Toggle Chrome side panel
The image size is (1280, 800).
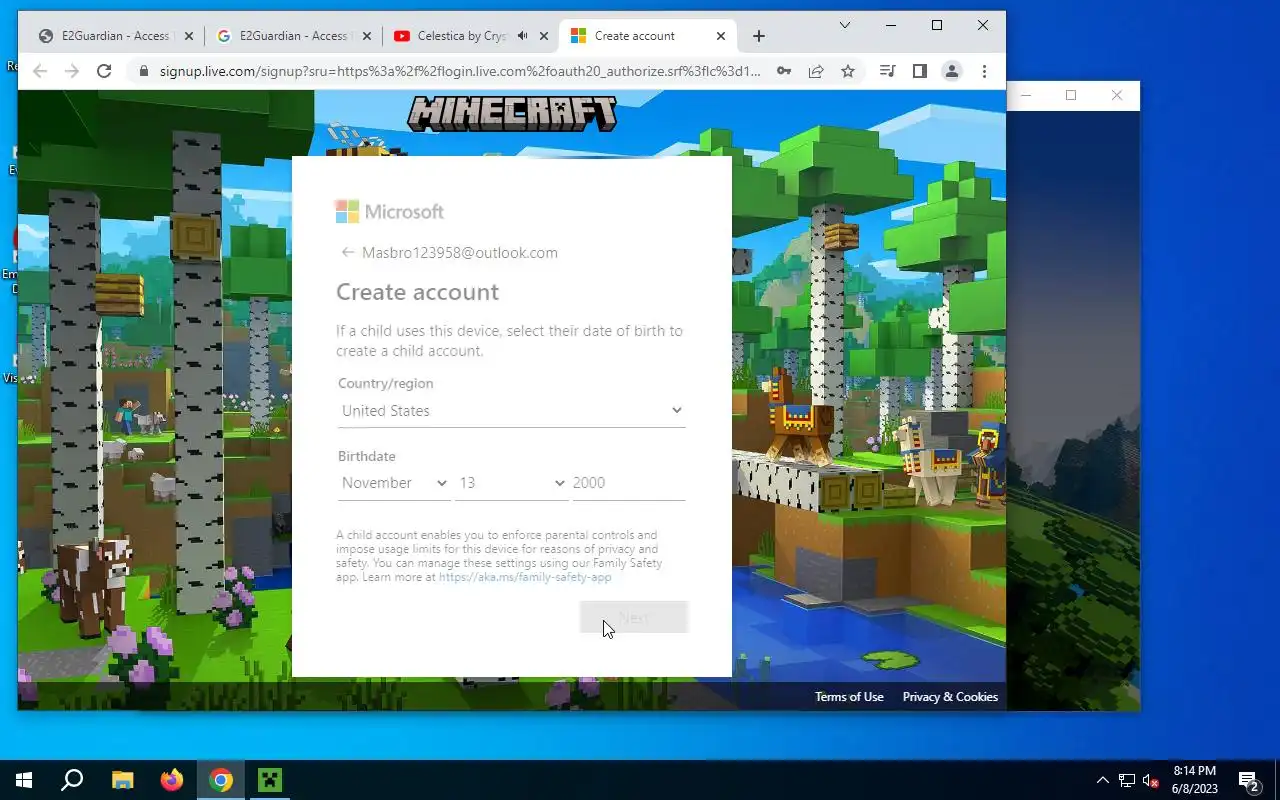919,71
